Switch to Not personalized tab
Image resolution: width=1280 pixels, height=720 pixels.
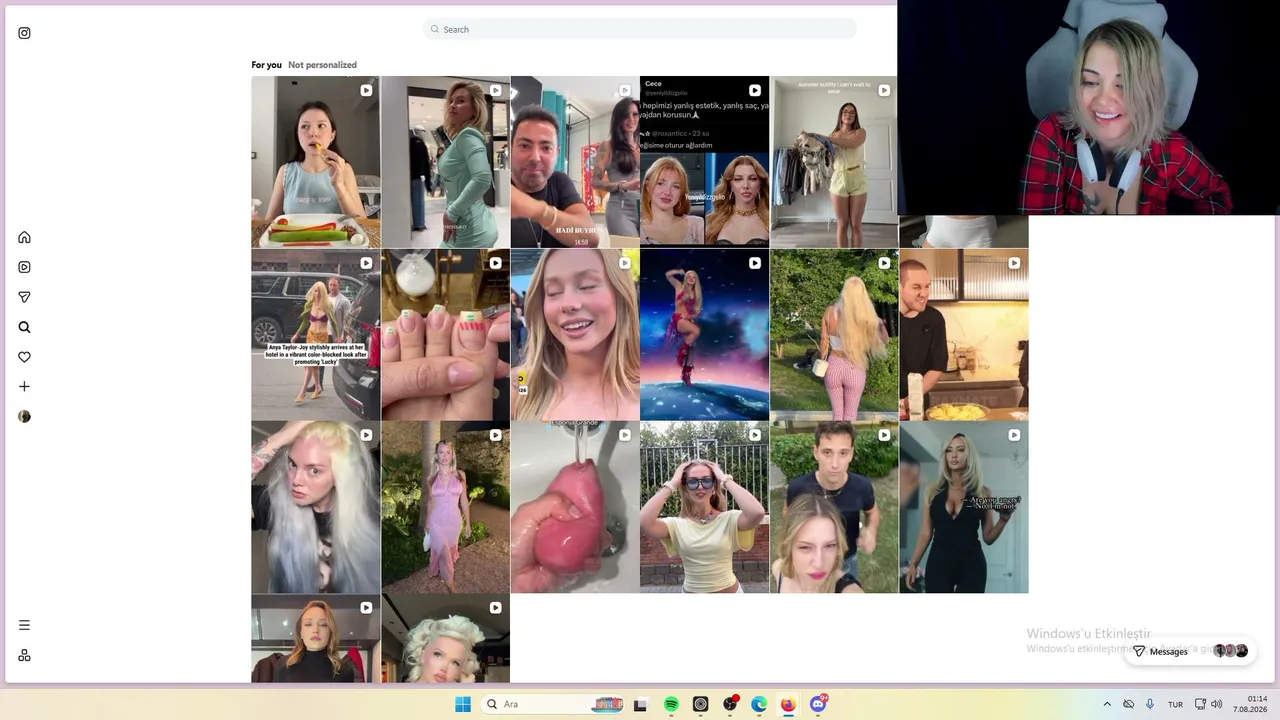[x=322, y=65]
